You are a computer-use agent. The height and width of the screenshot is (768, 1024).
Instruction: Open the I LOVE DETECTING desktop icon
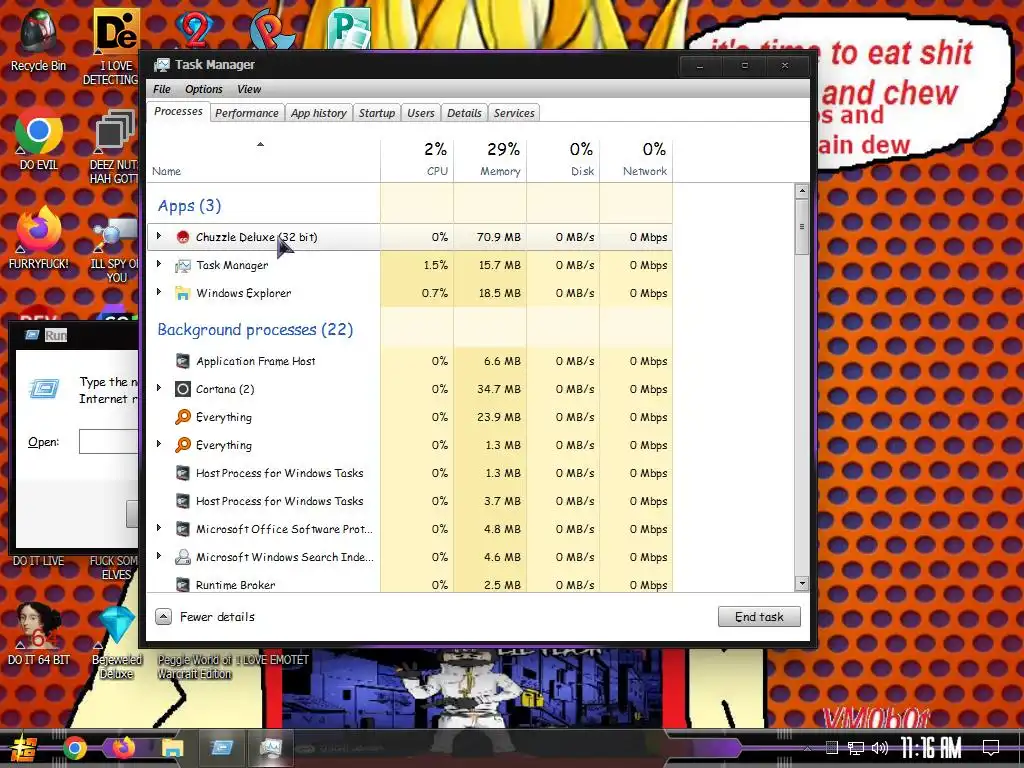click(x=115, y=47)
